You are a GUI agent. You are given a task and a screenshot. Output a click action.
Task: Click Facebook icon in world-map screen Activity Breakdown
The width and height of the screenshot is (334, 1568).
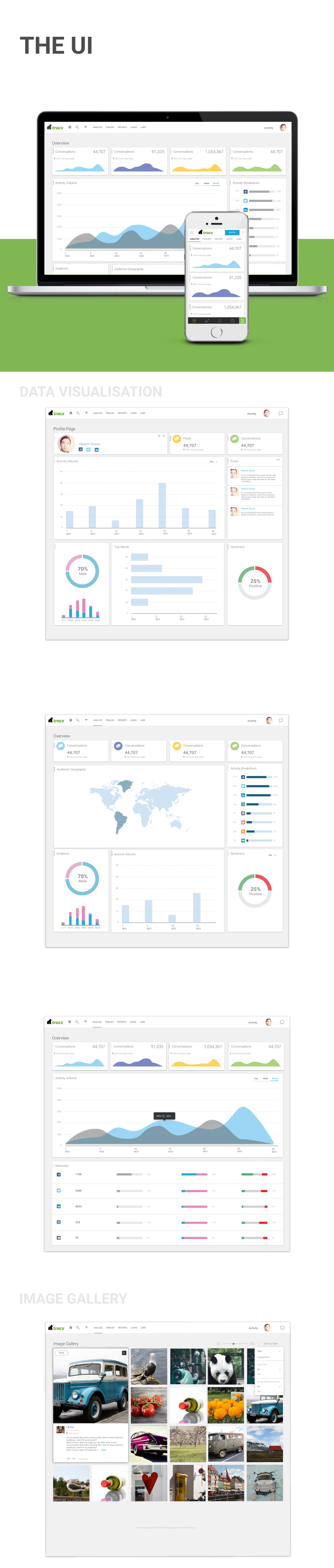click(x=243, y=777)
